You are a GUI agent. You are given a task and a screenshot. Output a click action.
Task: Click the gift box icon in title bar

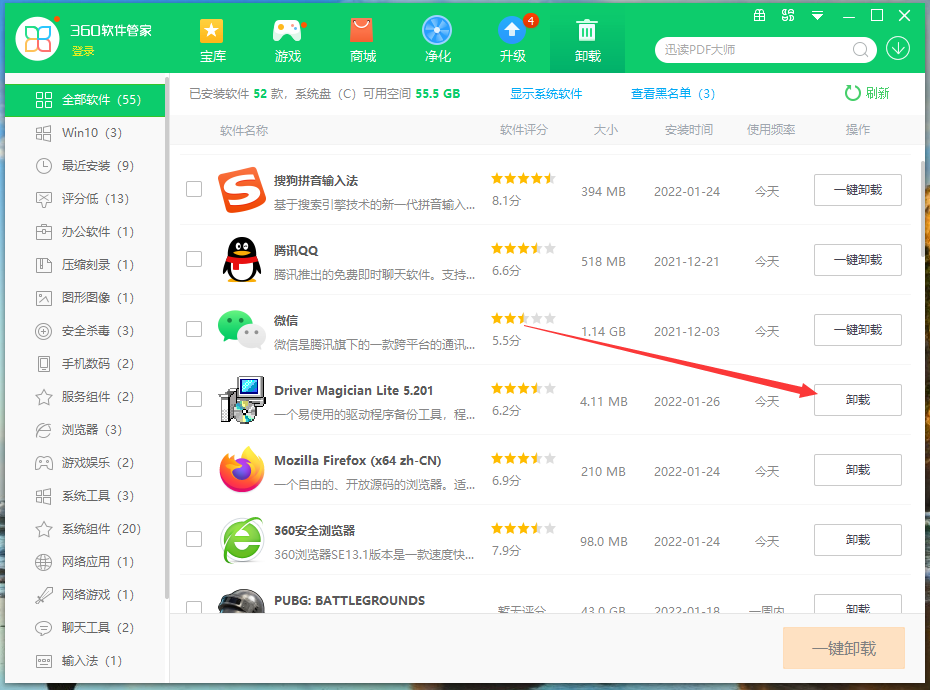pyautogui.click(x=759, y=15)
